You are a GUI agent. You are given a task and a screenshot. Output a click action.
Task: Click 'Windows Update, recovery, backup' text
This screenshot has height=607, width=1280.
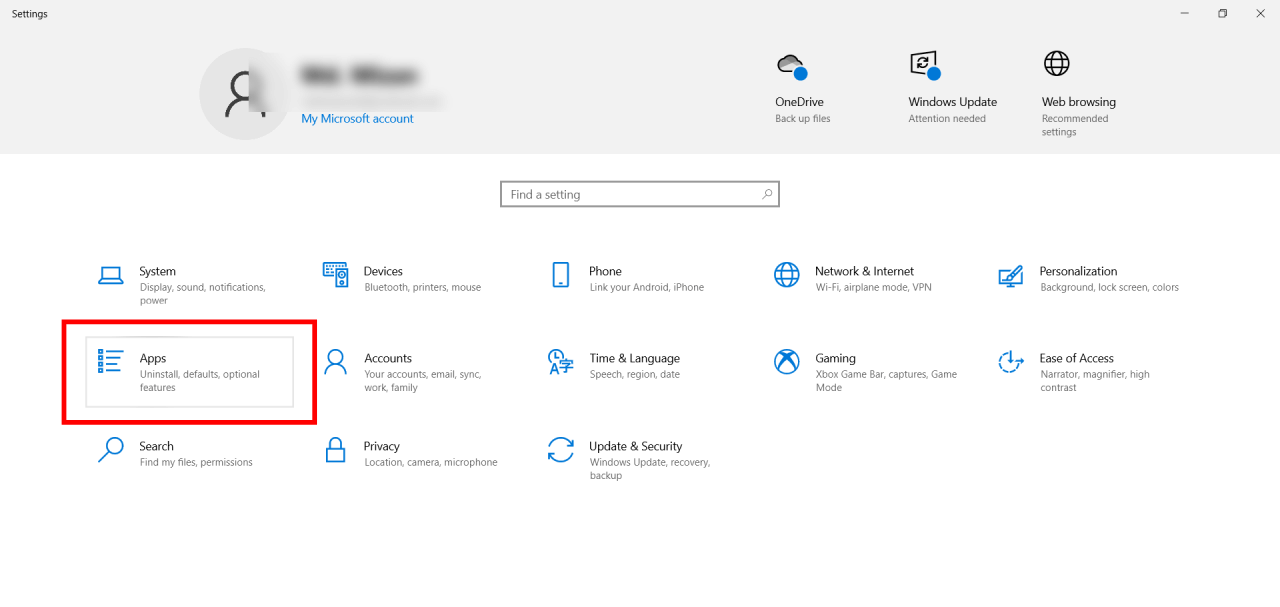(x=649, y=469)
